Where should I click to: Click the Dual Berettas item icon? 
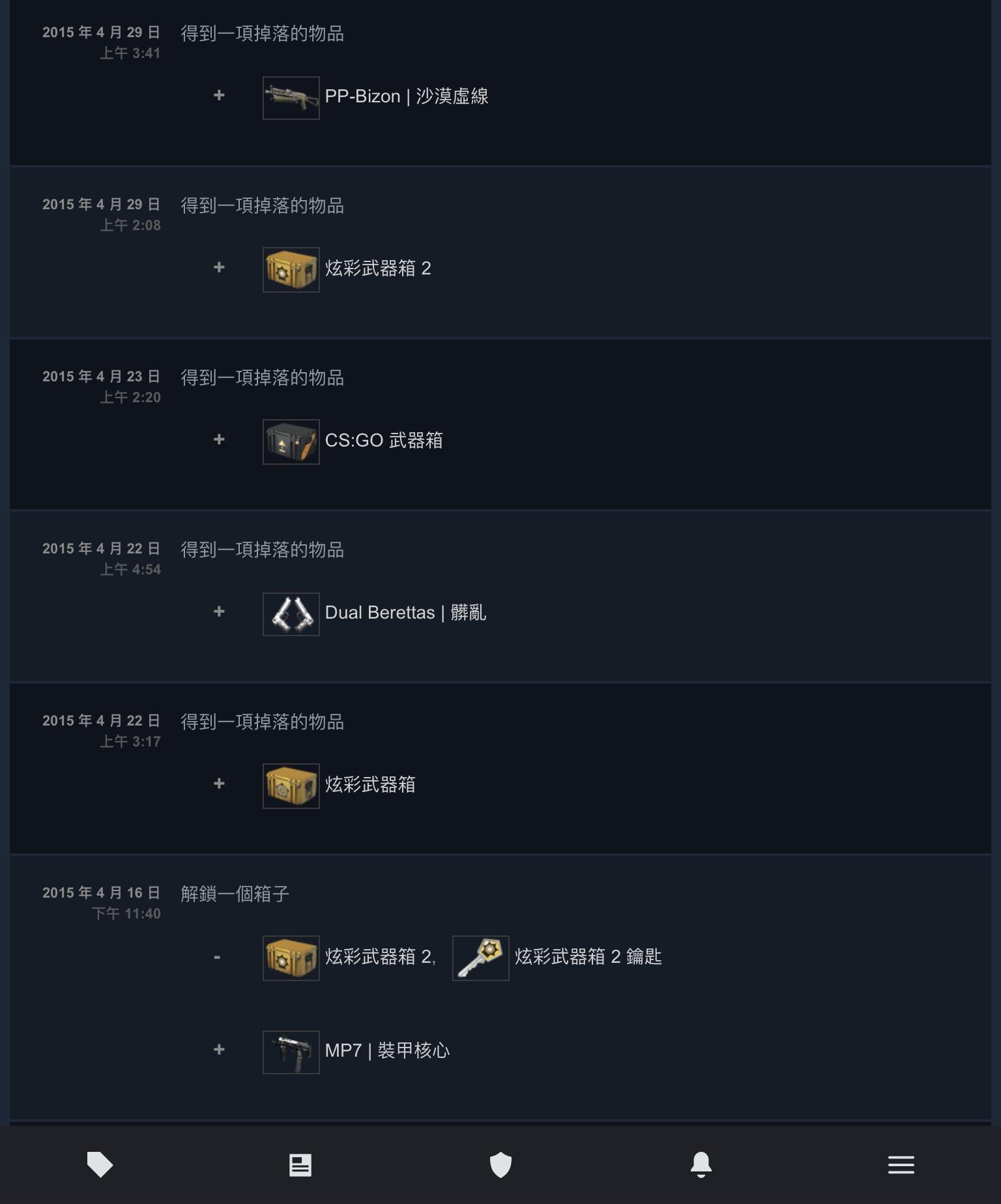(x=291, y=613)
